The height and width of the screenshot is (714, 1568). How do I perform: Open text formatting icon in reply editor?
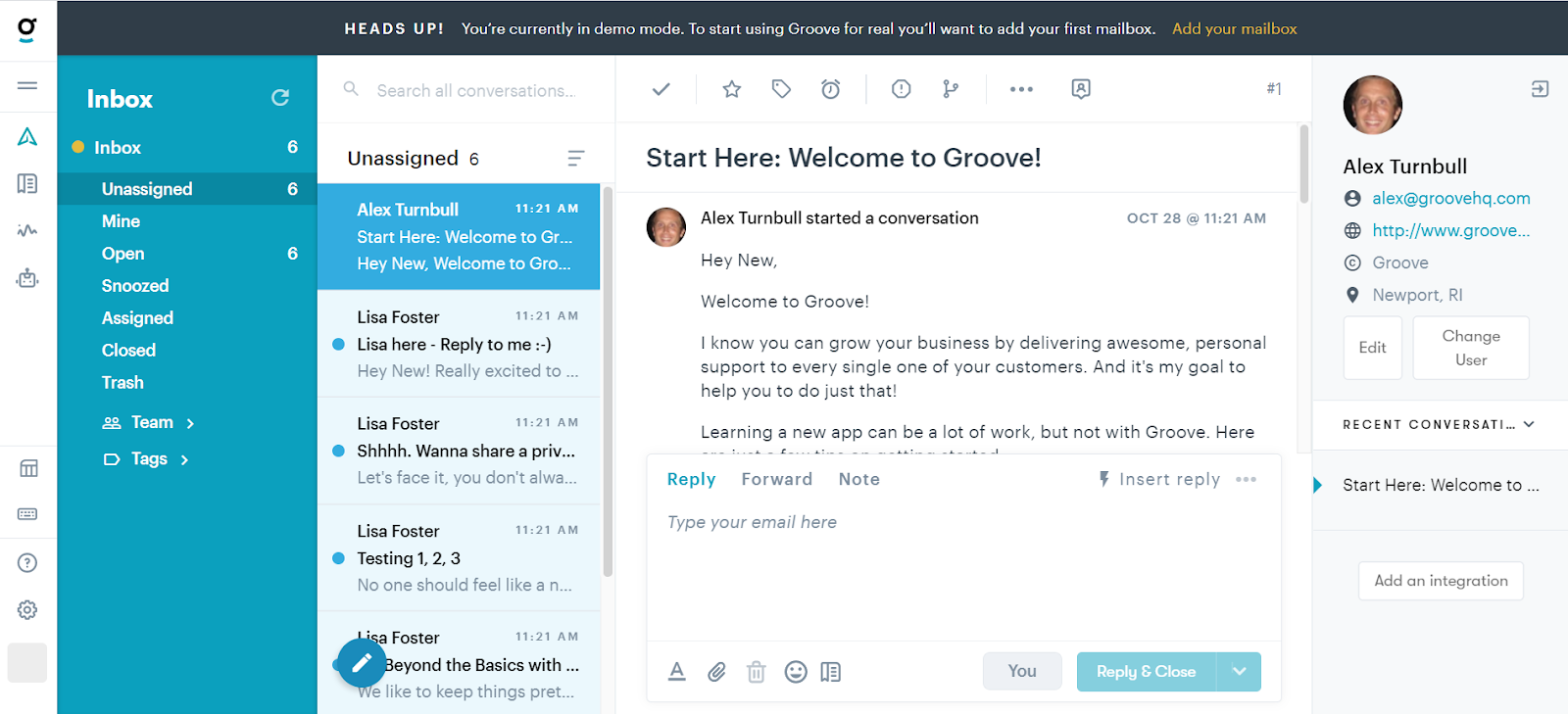coord(677,672)
